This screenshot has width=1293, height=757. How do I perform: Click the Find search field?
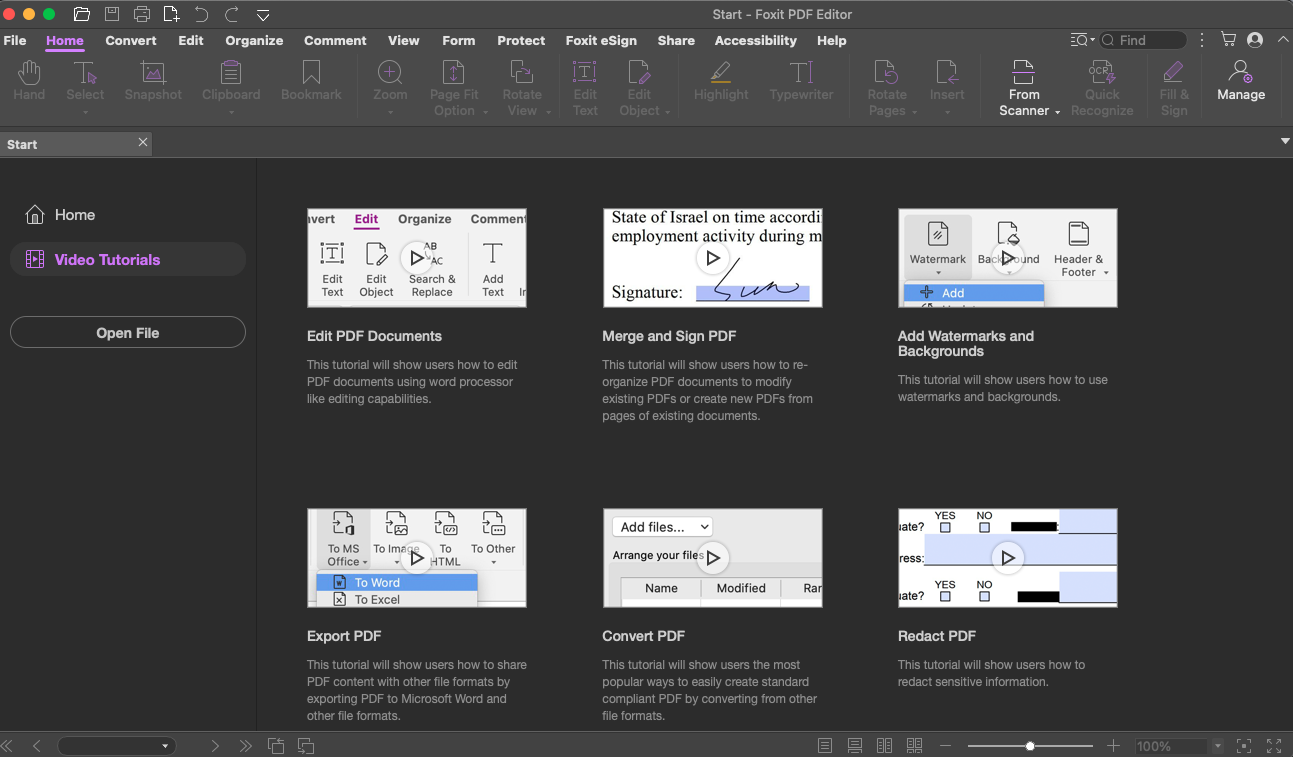(x=1143, y=40)
